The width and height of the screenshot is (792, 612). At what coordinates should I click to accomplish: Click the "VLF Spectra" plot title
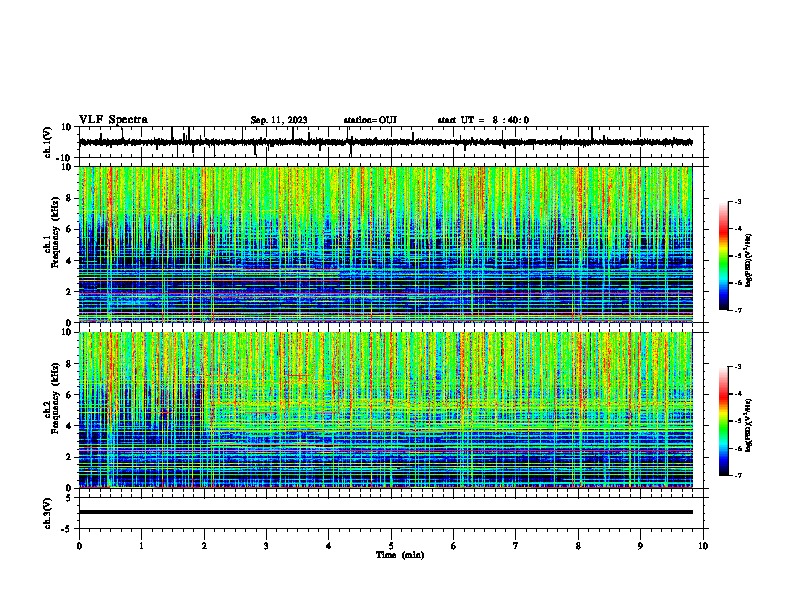(113, 120)
